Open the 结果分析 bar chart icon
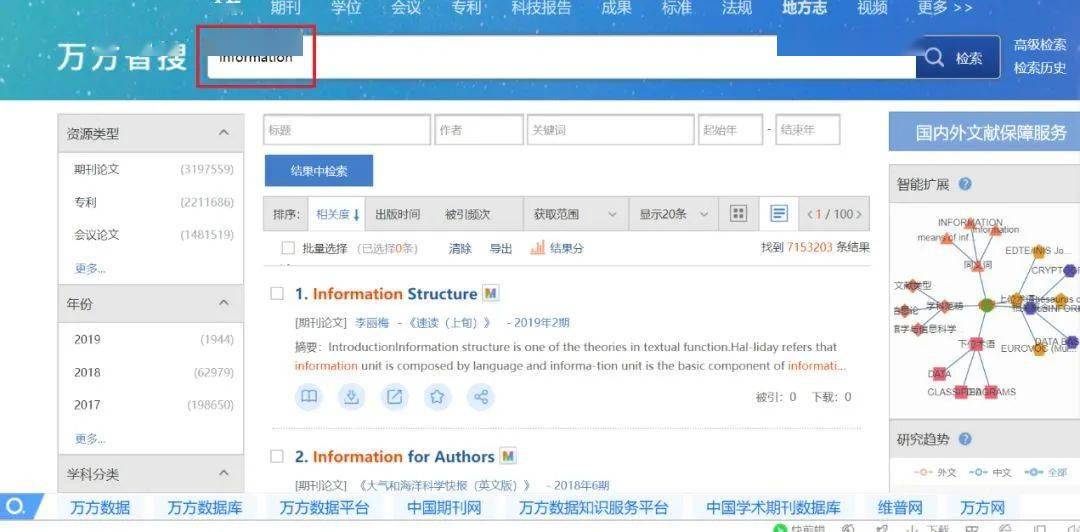 (x=538, y=248)
